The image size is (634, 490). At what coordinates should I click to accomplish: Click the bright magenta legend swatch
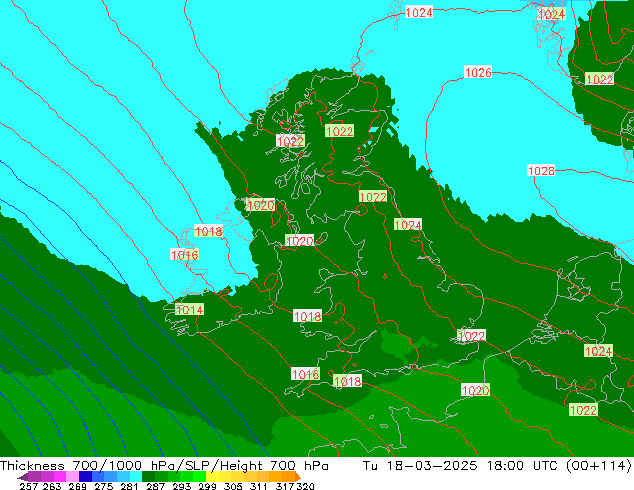tap(60, 476)
